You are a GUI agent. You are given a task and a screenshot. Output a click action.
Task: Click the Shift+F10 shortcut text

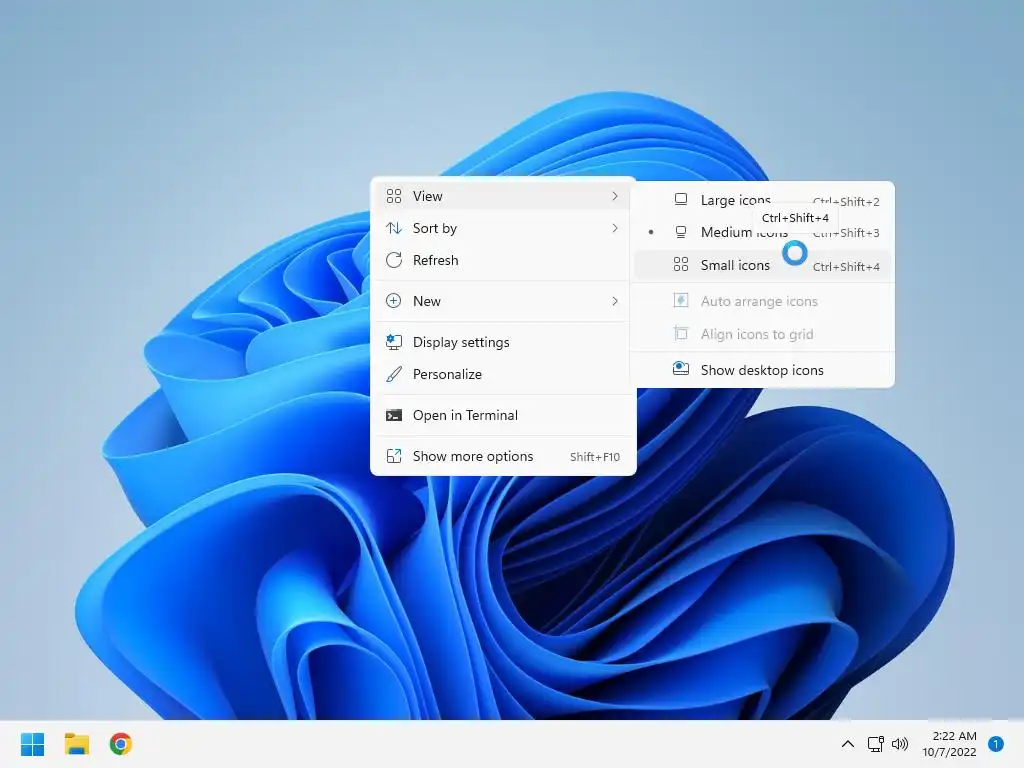coord(594,457)
